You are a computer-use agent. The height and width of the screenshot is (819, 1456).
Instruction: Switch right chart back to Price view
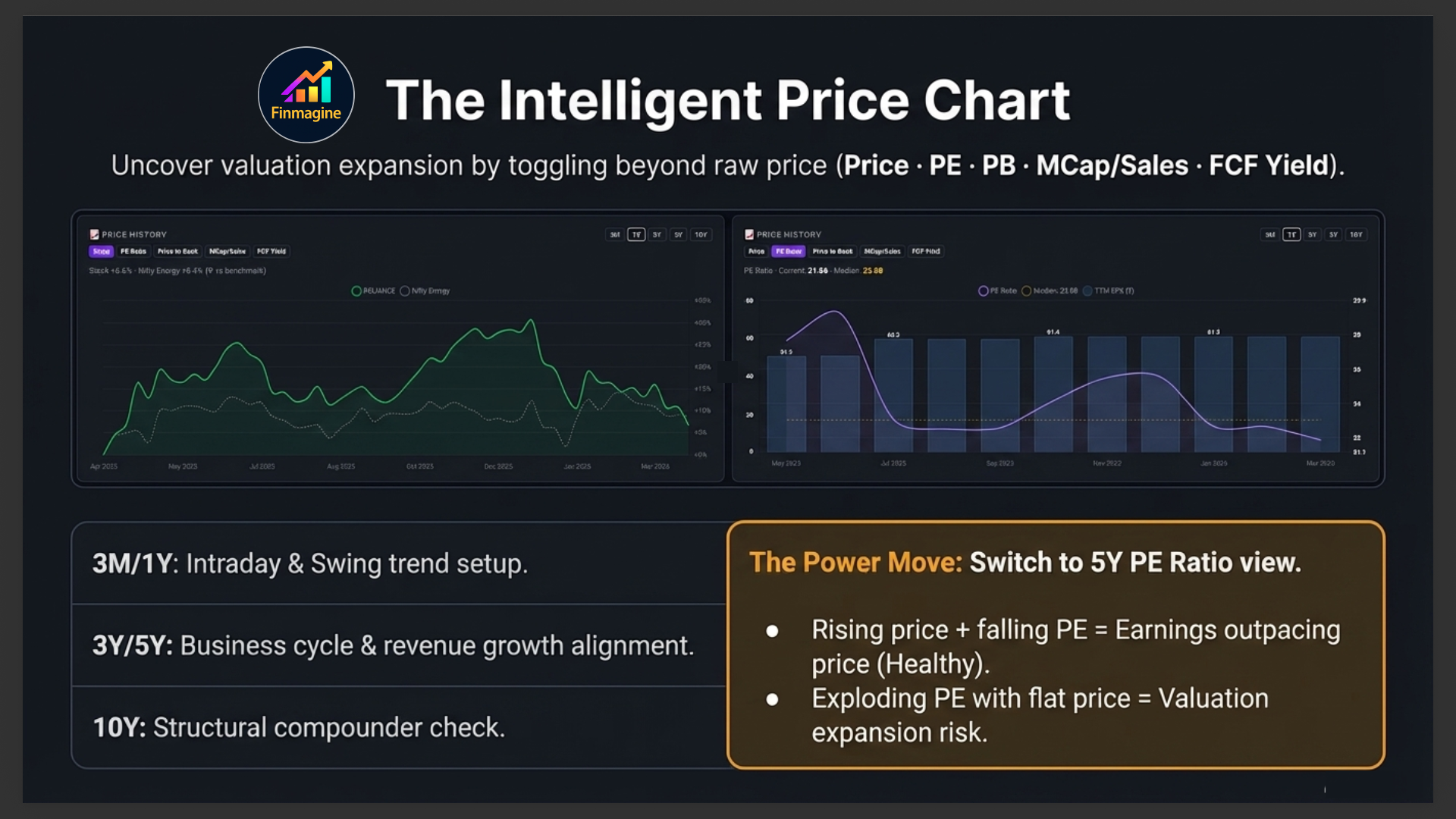[x=756, y=251]
